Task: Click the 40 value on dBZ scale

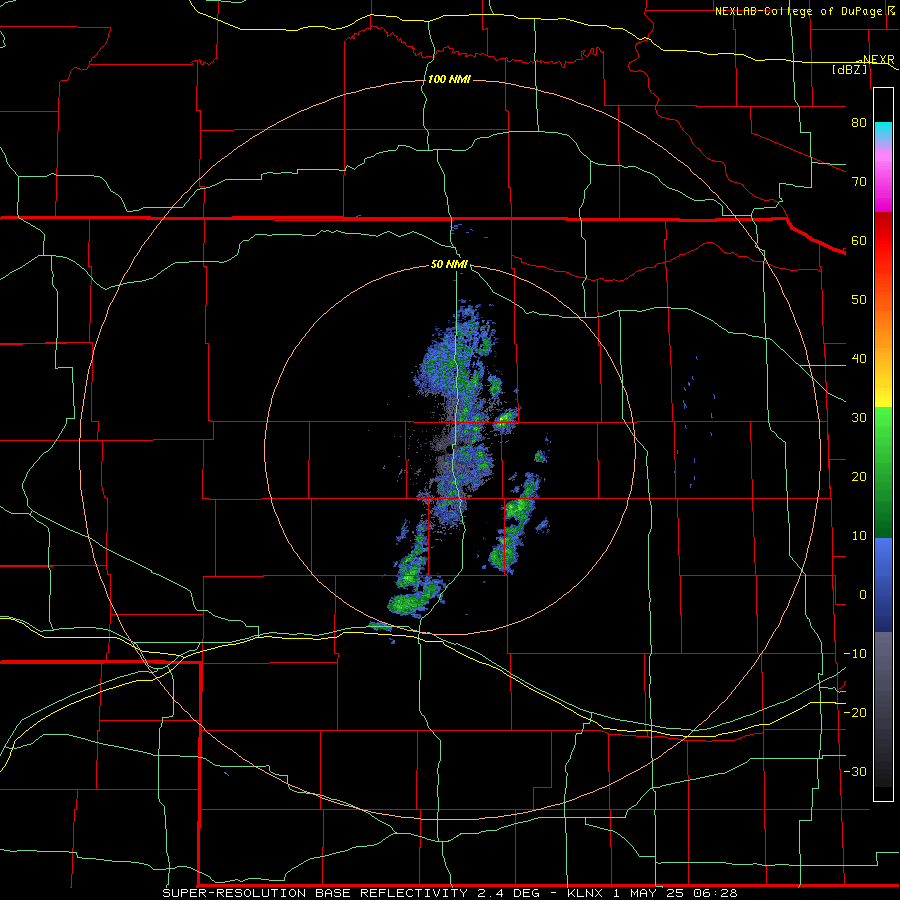Action: coord(859,359)
